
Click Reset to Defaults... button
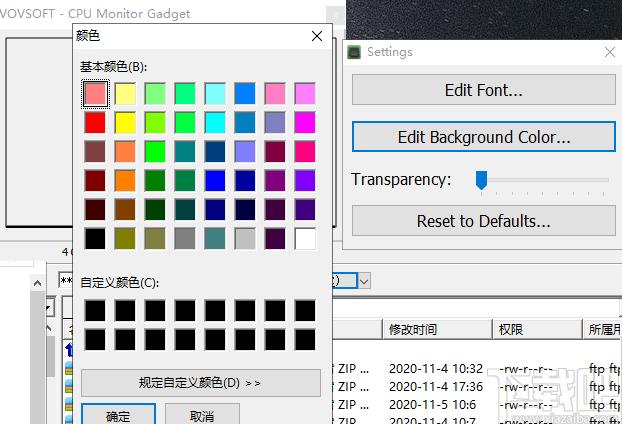(x=484, y=221)
